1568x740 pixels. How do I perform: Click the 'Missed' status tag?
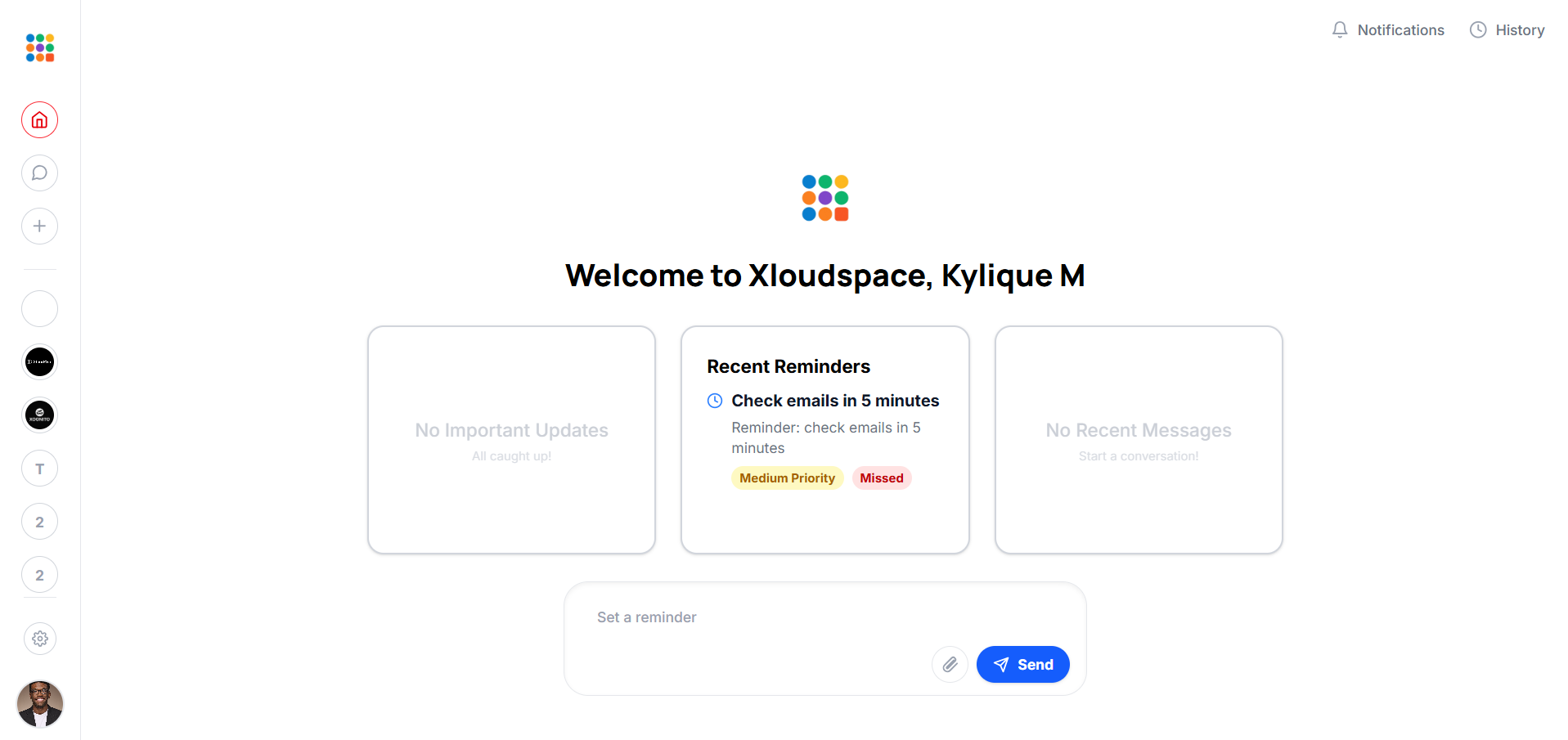coord(882,478)
